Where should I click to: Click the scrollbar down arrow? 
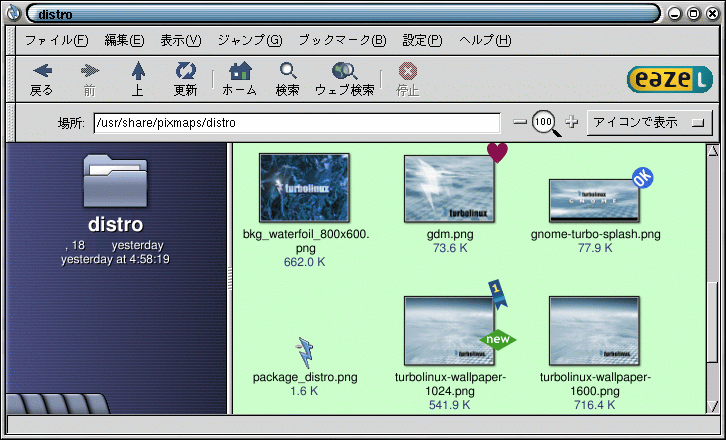click(x=713, y=407)
